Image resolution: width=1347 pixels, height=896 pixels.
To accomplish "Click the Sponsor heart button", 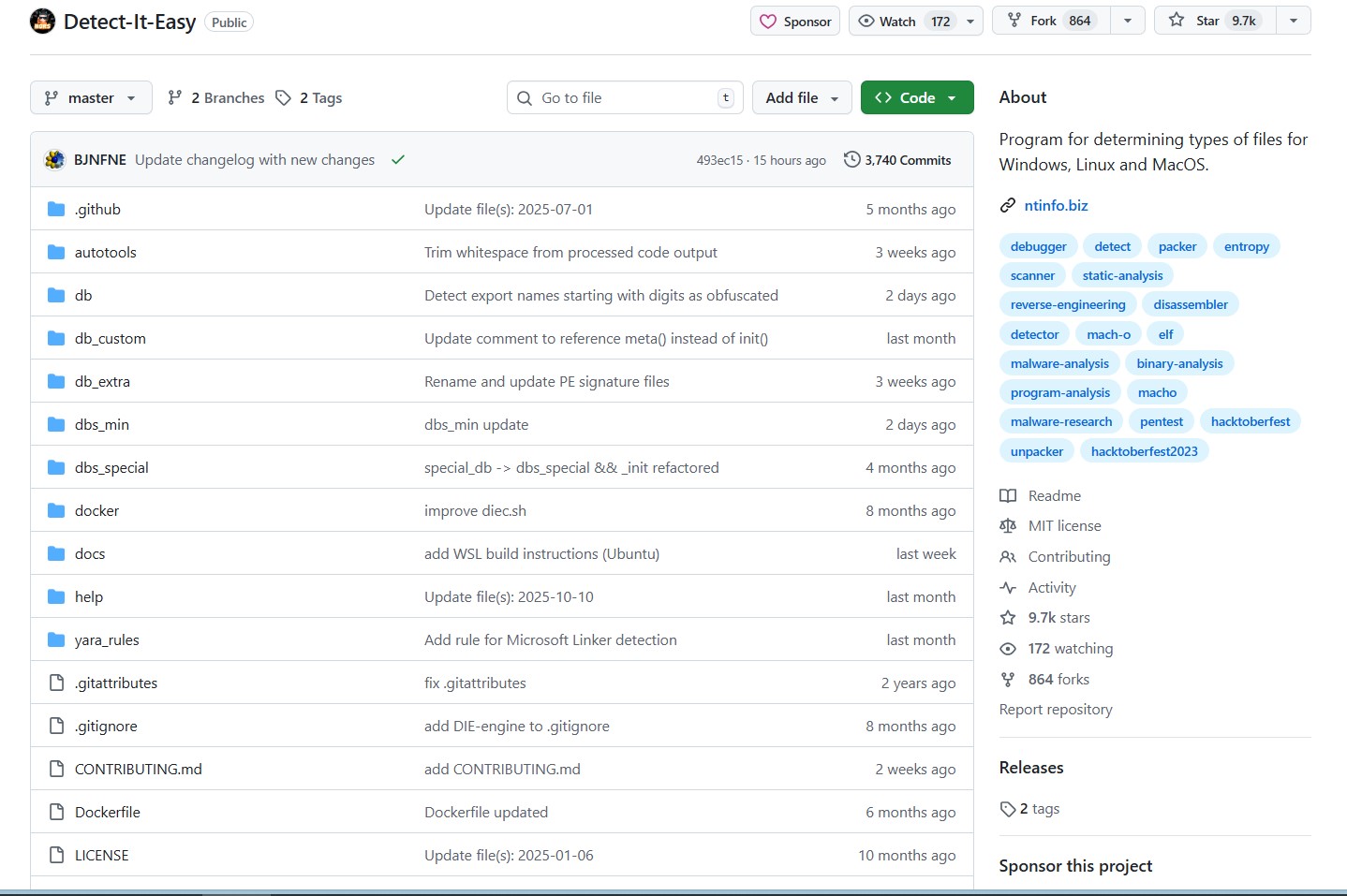I will 795,21.
